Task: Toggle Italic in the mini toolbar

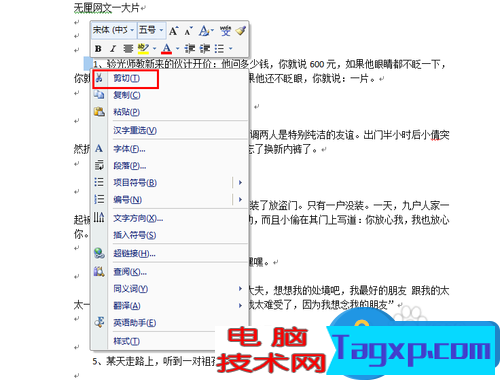Action: 113,49
